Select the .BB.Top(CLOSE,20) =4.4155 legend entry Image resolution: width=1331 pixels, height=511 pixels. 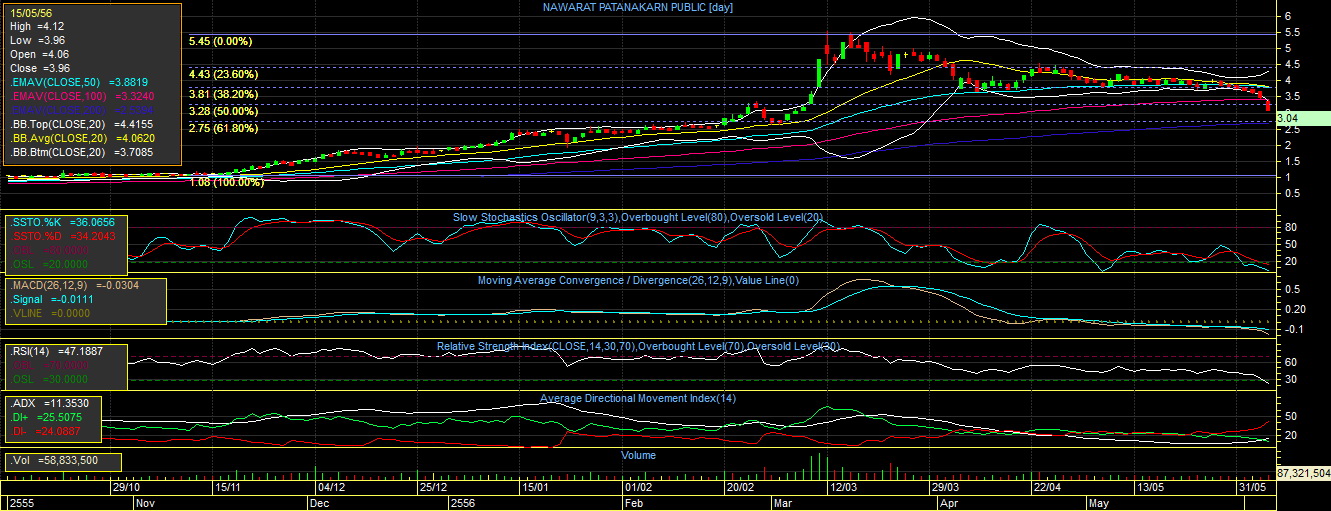click(82, 124)
